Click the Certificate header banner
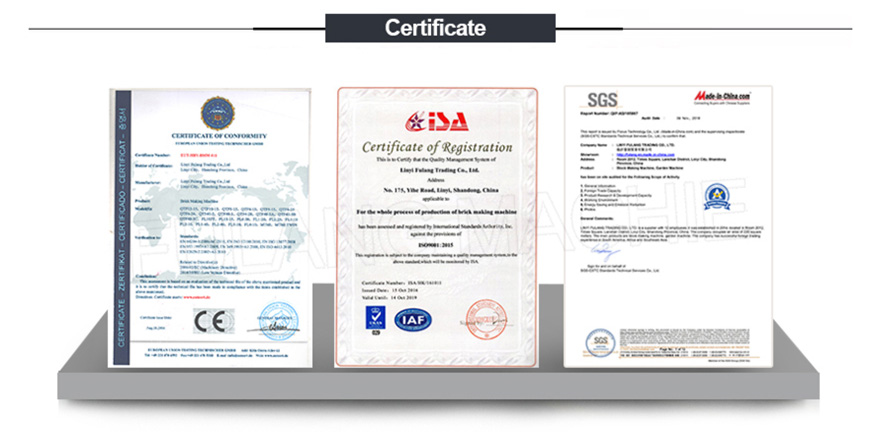 click(440, 27)
